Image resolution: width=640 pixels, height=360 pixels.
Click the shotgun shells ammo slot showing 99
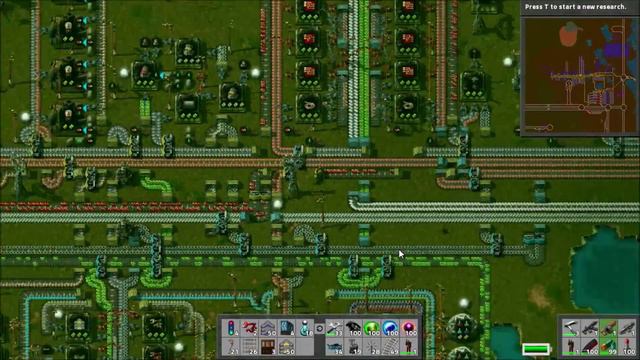click(608, 347)
